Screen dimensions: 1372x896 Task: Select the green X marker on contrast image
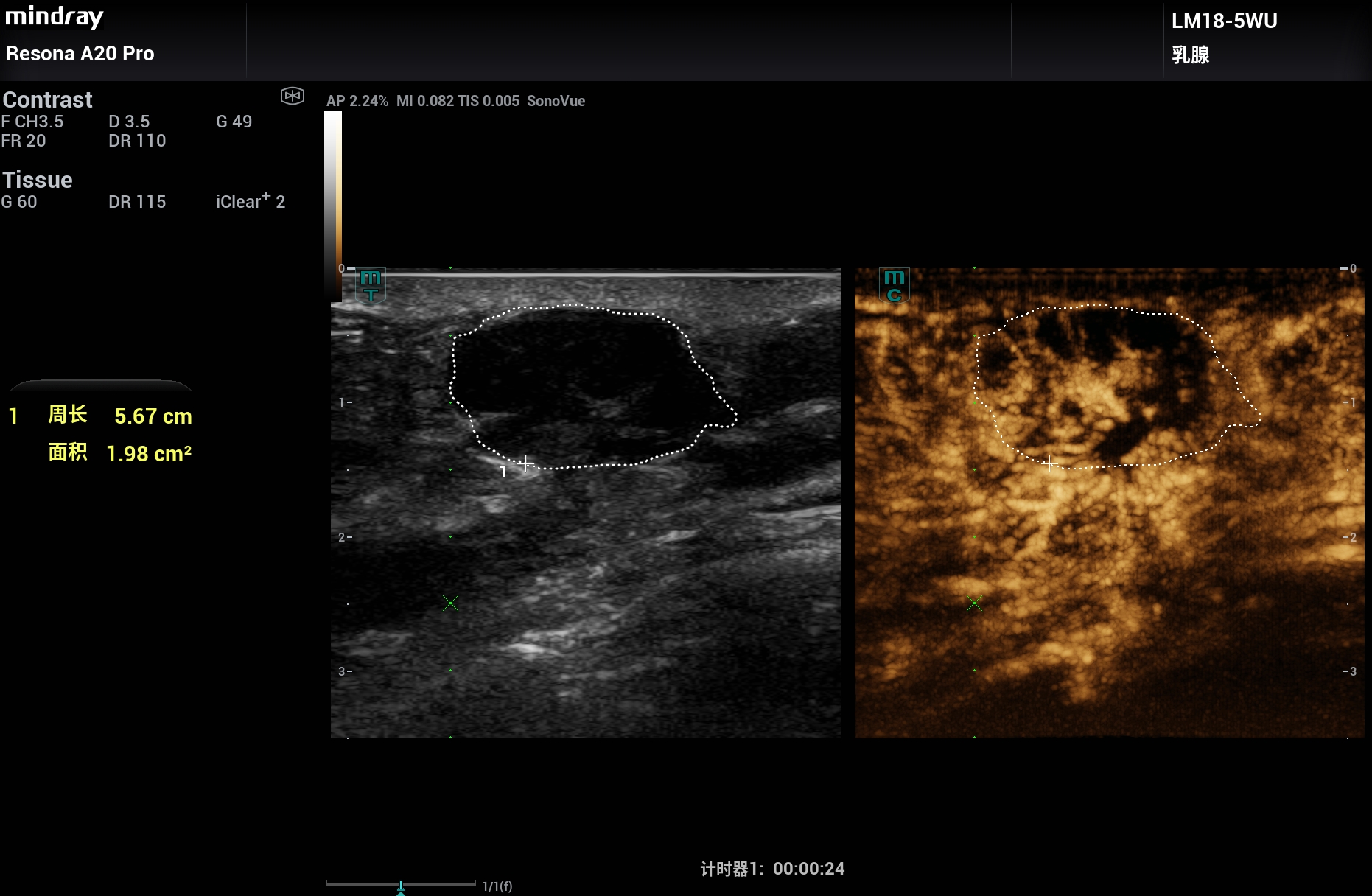click(x=974, y=603)
